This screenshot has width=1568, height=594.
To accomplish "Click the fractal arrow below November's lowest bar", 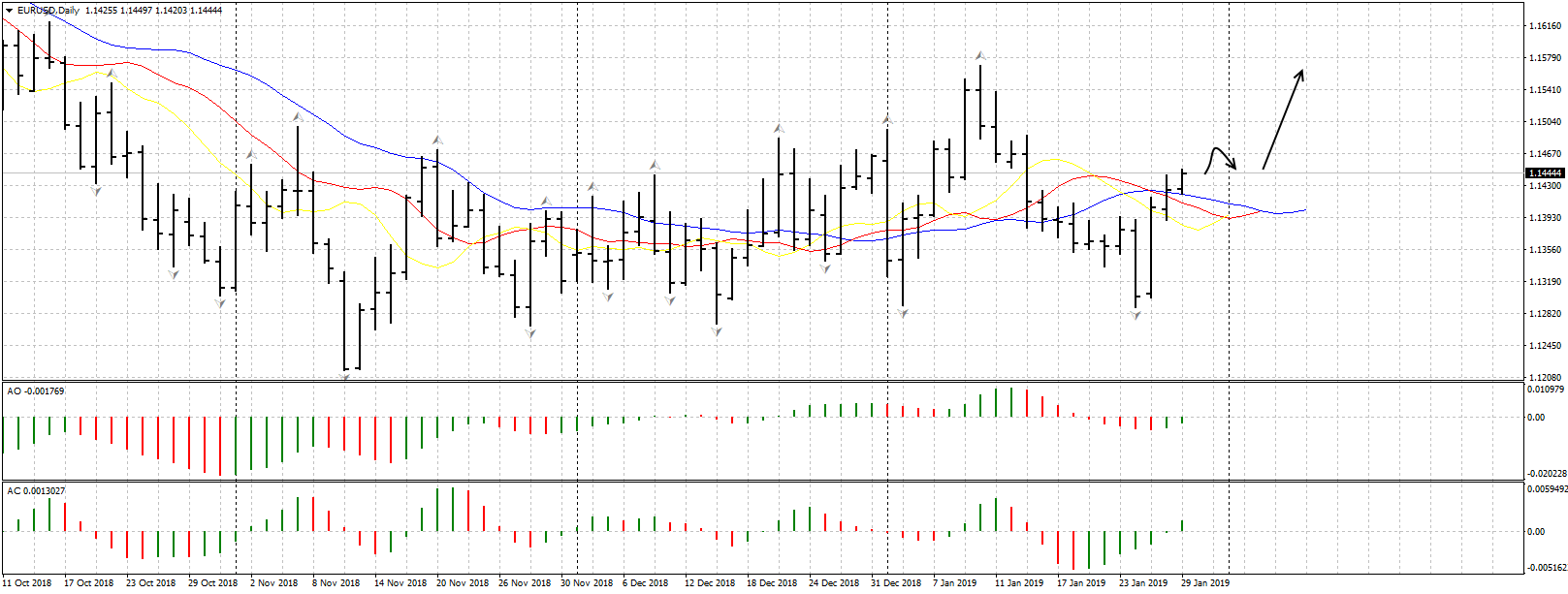I will coord(345,375).
